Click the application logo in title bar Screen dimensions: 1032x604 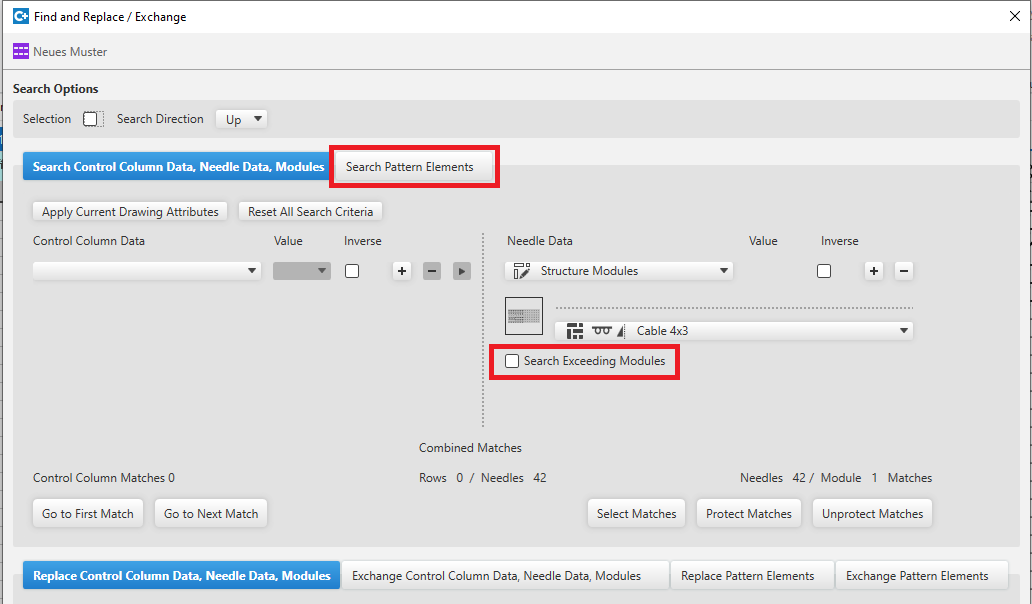tap(20, 16)
